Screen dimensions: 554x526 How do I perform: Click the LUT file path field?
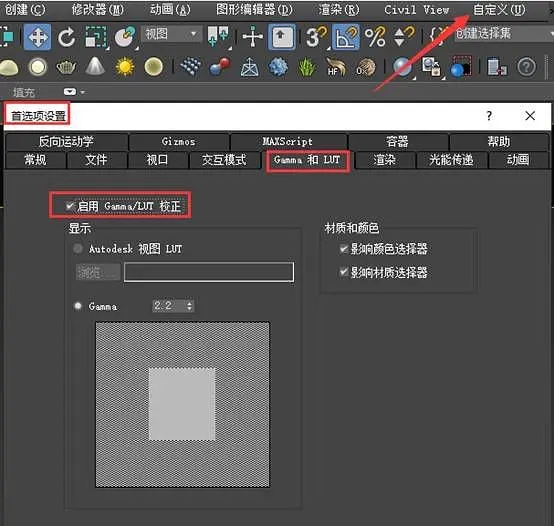[x=209, y=272]
